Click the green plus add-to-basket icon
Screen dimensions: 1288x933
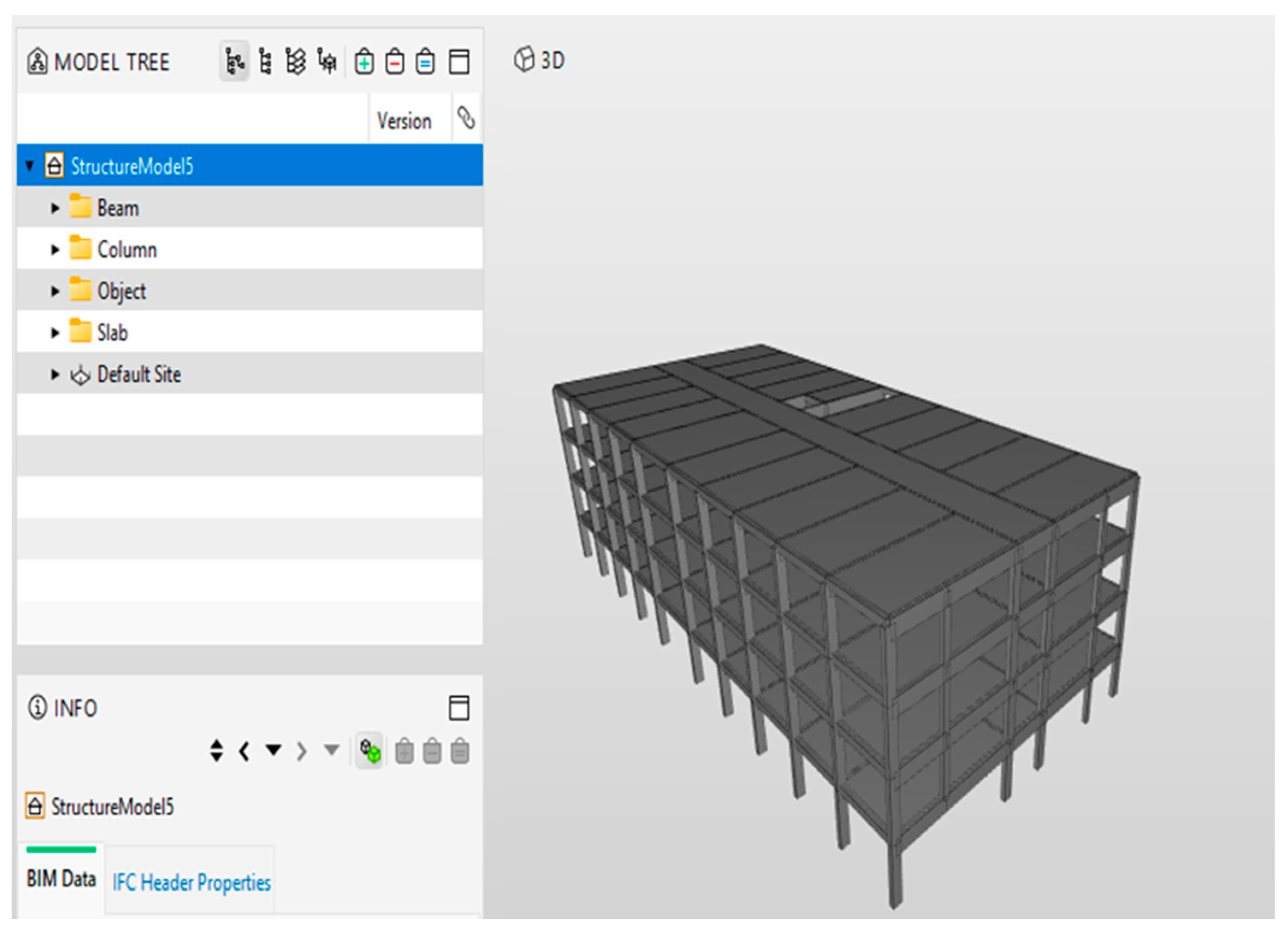pos(364,61)
